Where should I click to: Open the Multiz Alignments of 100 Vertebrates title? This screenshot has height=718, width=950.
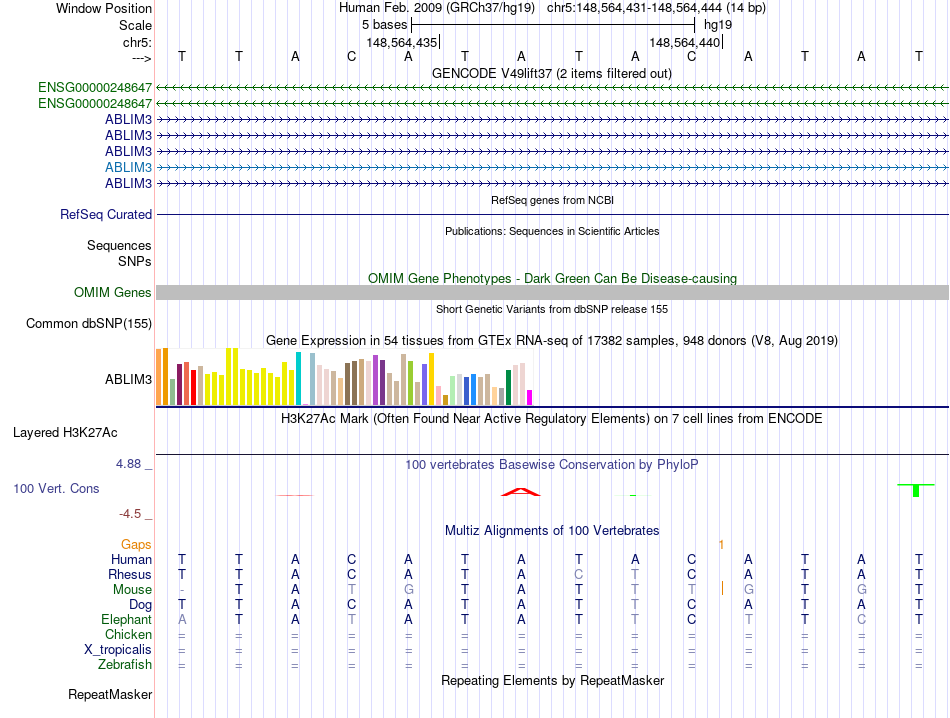(552, 531)
